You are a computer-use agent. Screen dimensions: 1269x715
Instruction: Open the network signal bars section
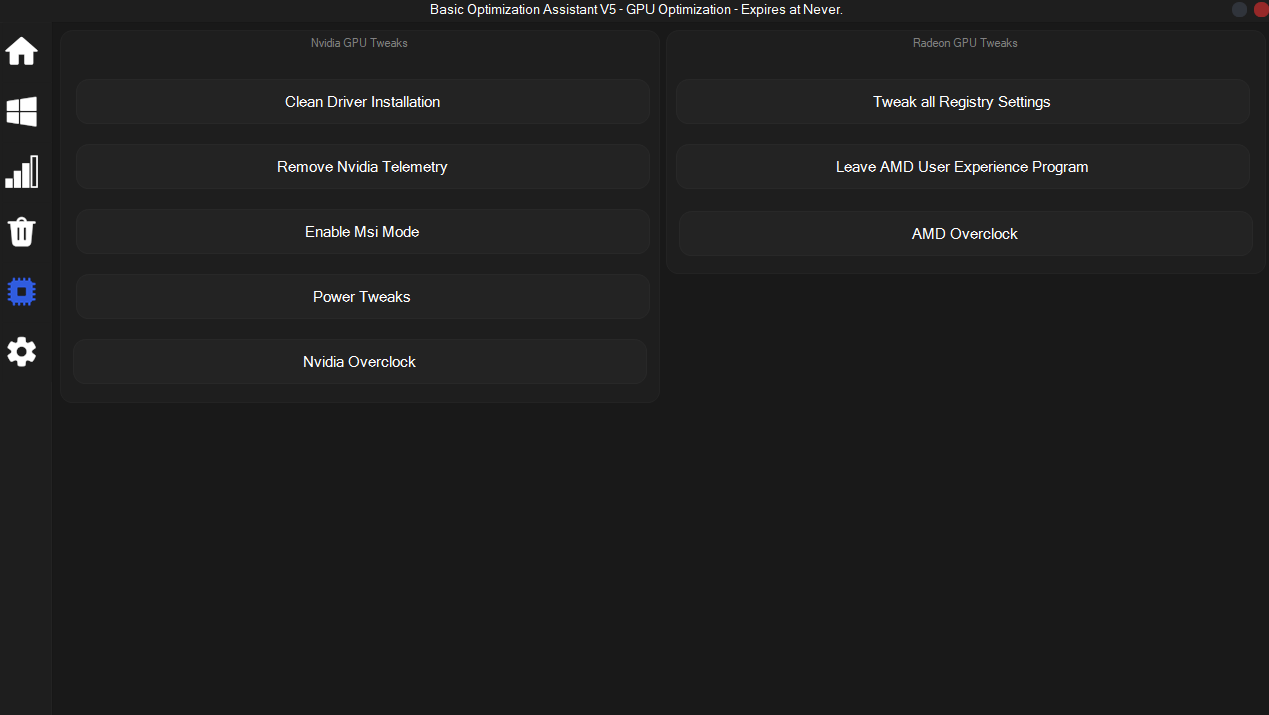point(22,172)
